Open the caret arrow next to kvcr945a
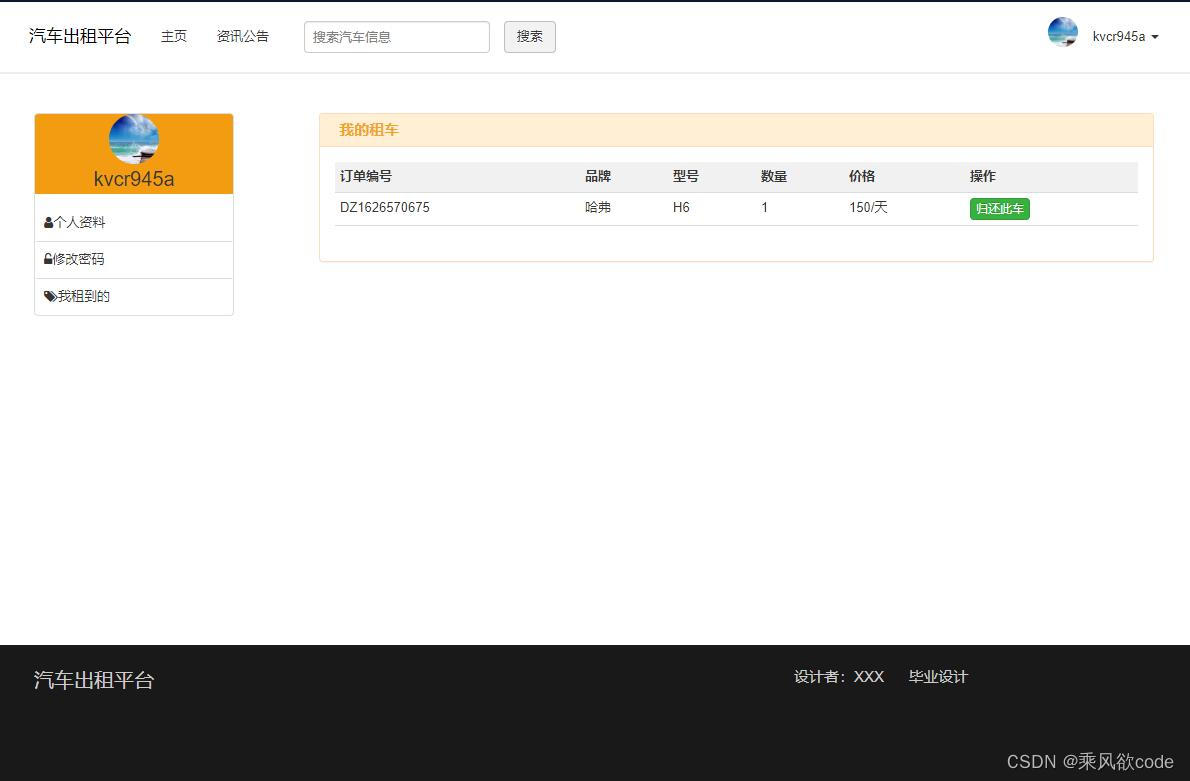Image resolution: width=1190 pixels, height=781 pixels. point(1155,39)
